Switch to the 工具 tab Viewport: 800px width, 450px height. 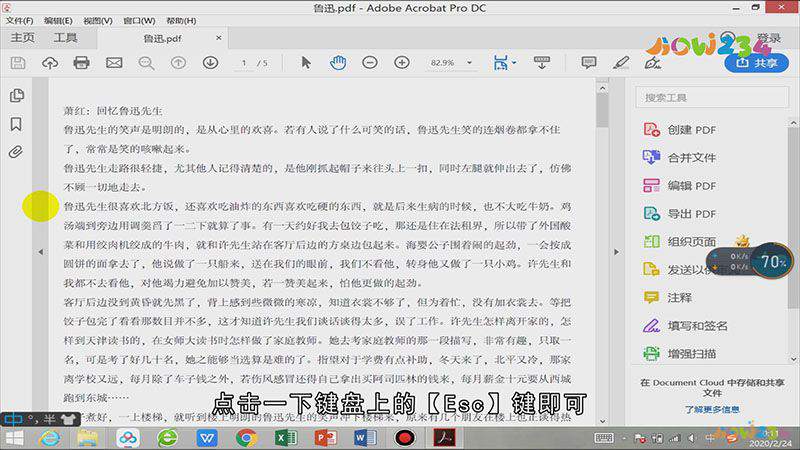[65, 38]
